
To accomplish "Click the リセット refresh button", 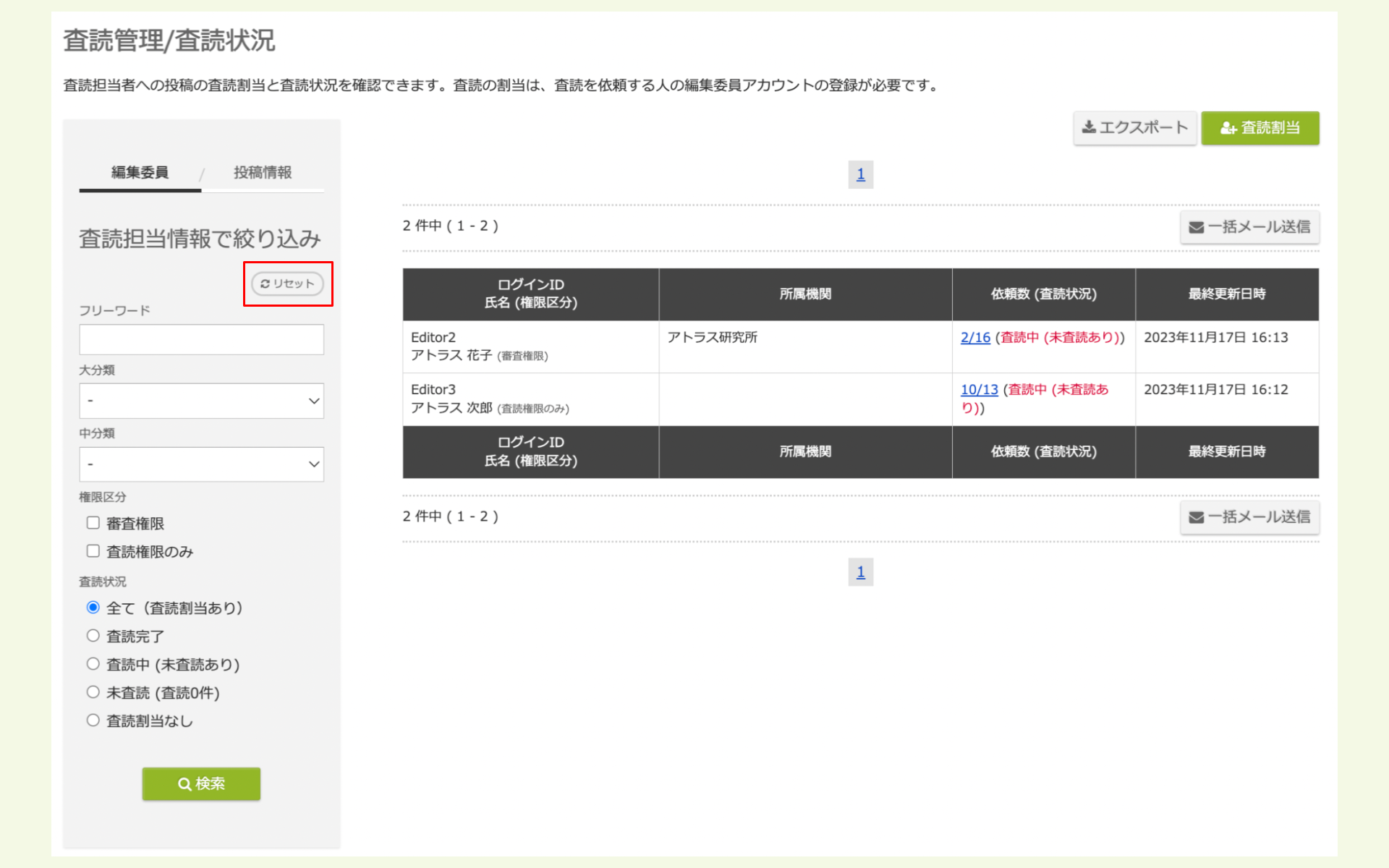I will point(287,284).
